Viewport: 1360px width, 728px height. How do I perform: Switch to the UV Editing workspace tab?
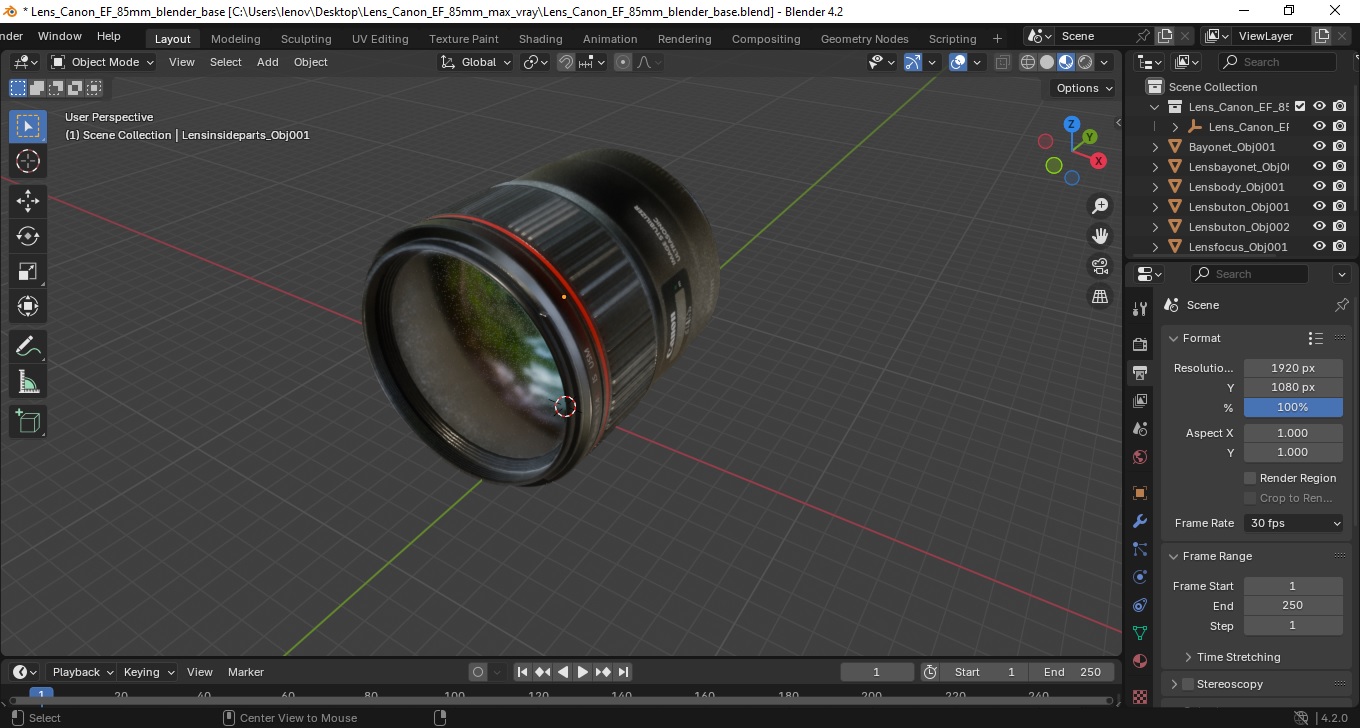coord(380,39)
